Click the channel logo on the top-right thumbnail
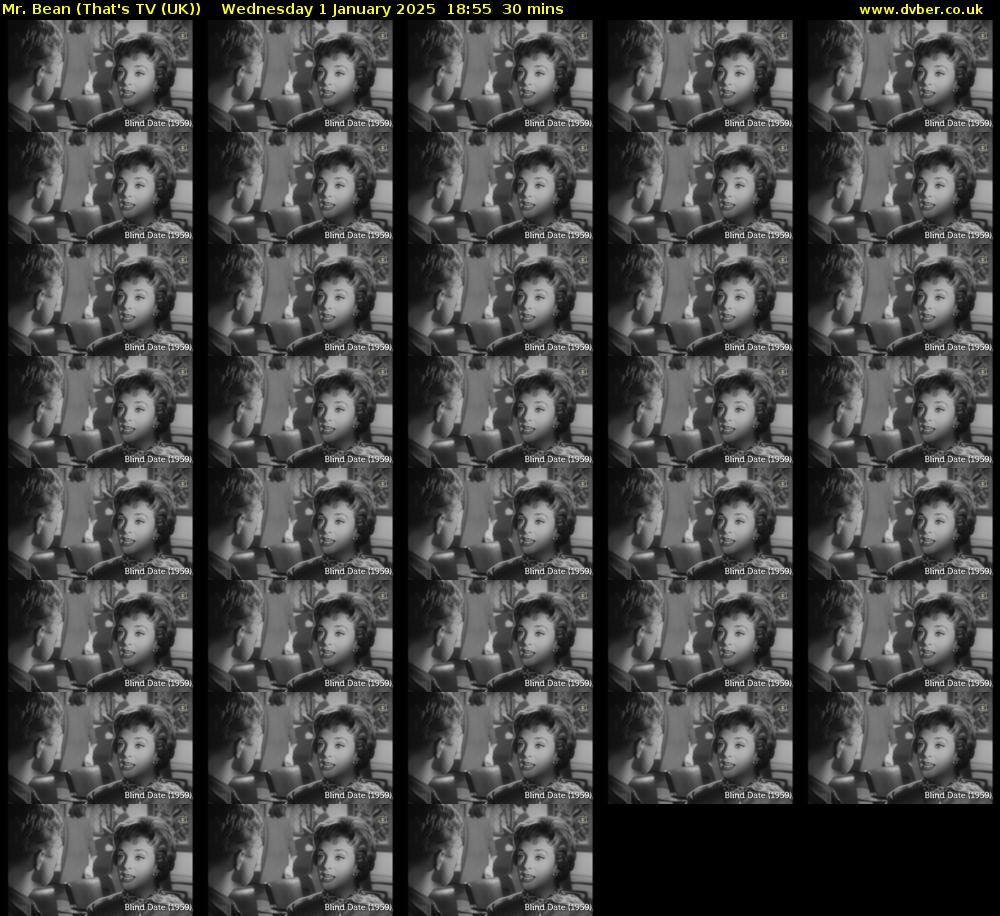1000x916 pixels. (982, 35)
